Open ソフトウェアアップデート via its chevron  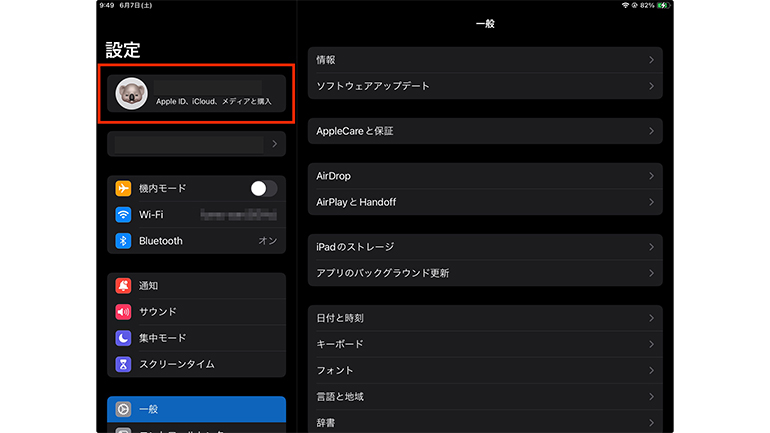(651, 86)
